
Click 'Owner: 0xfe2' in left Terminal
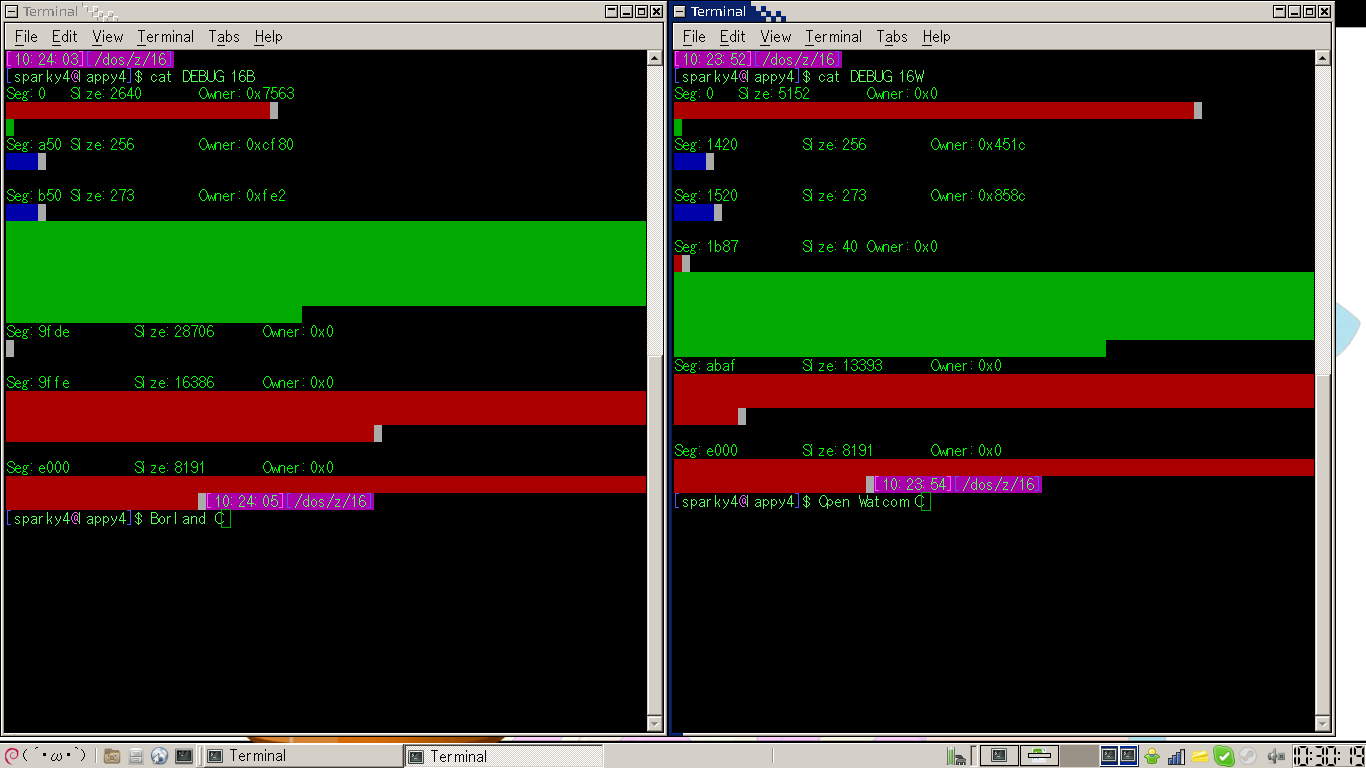pos(242,196)
